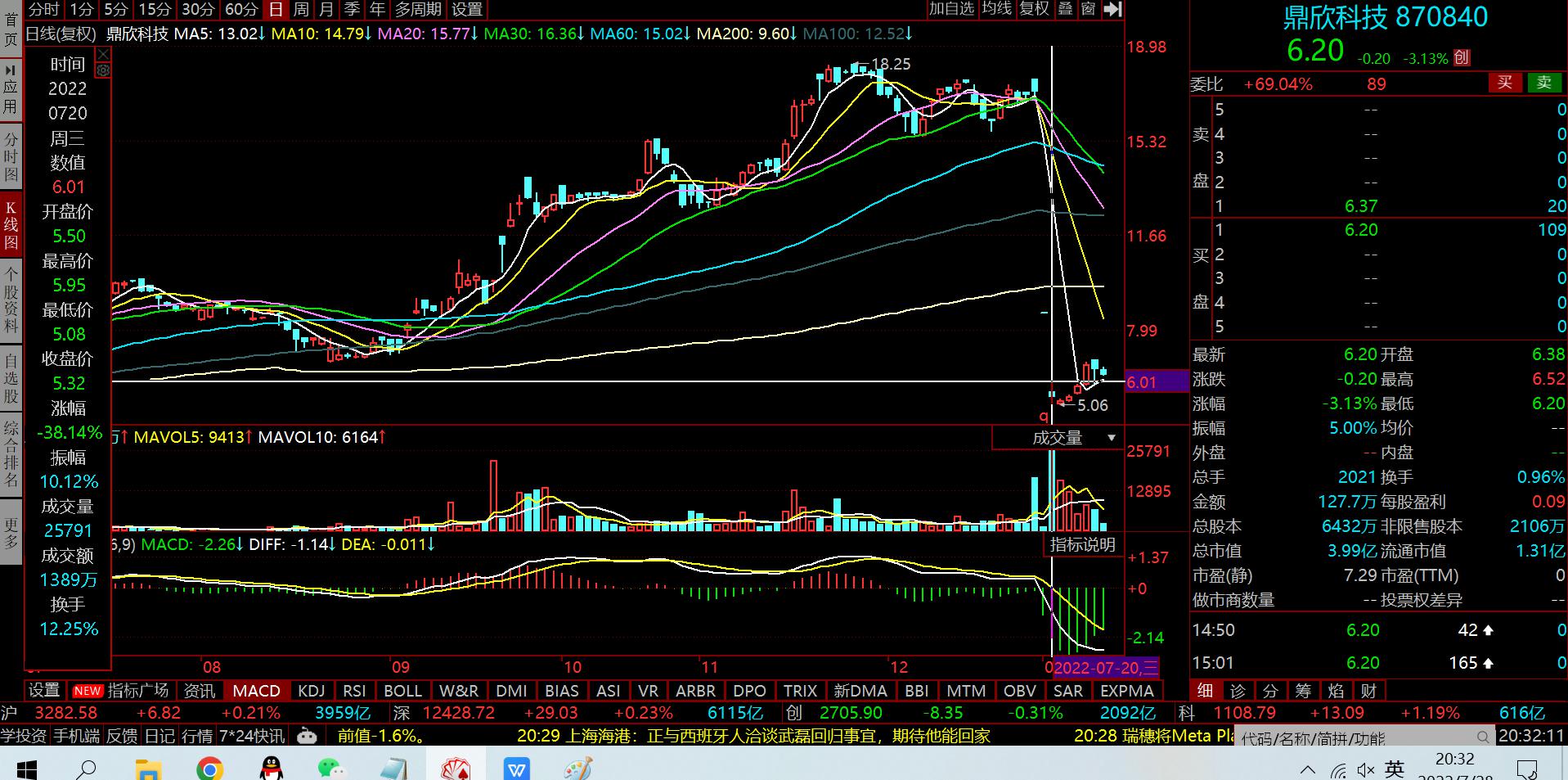
Task: Open Windows taskbar search
Action: pos(85,769)
